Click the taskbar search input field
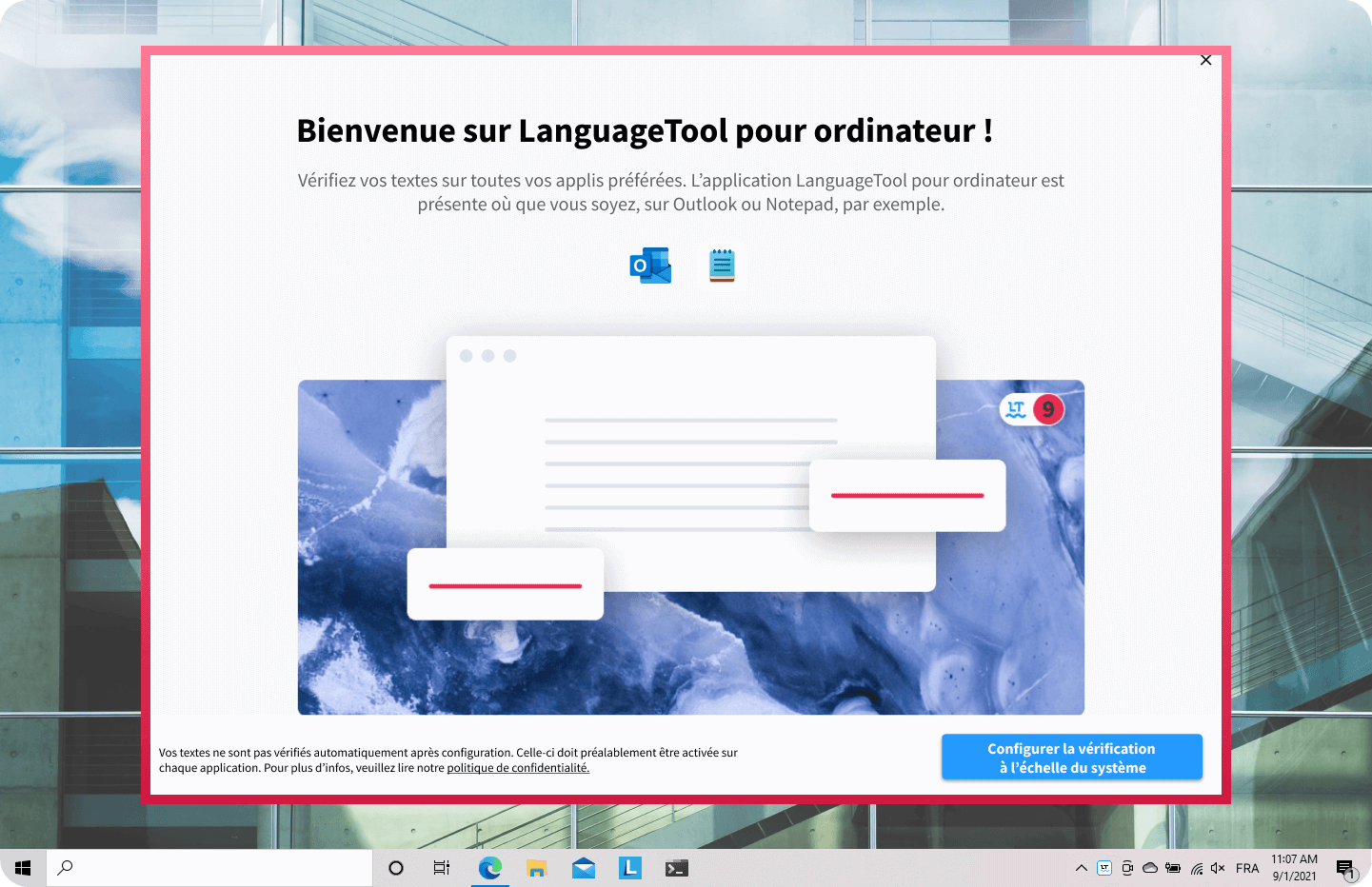 [209, 868]
